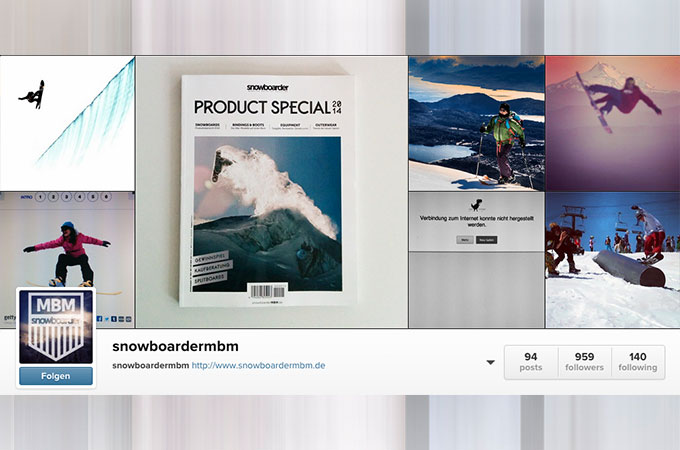This screenshot has width=680, height=450.
Task: Open the Product Special 2014 magazine photo
Action: click(271, 192)
